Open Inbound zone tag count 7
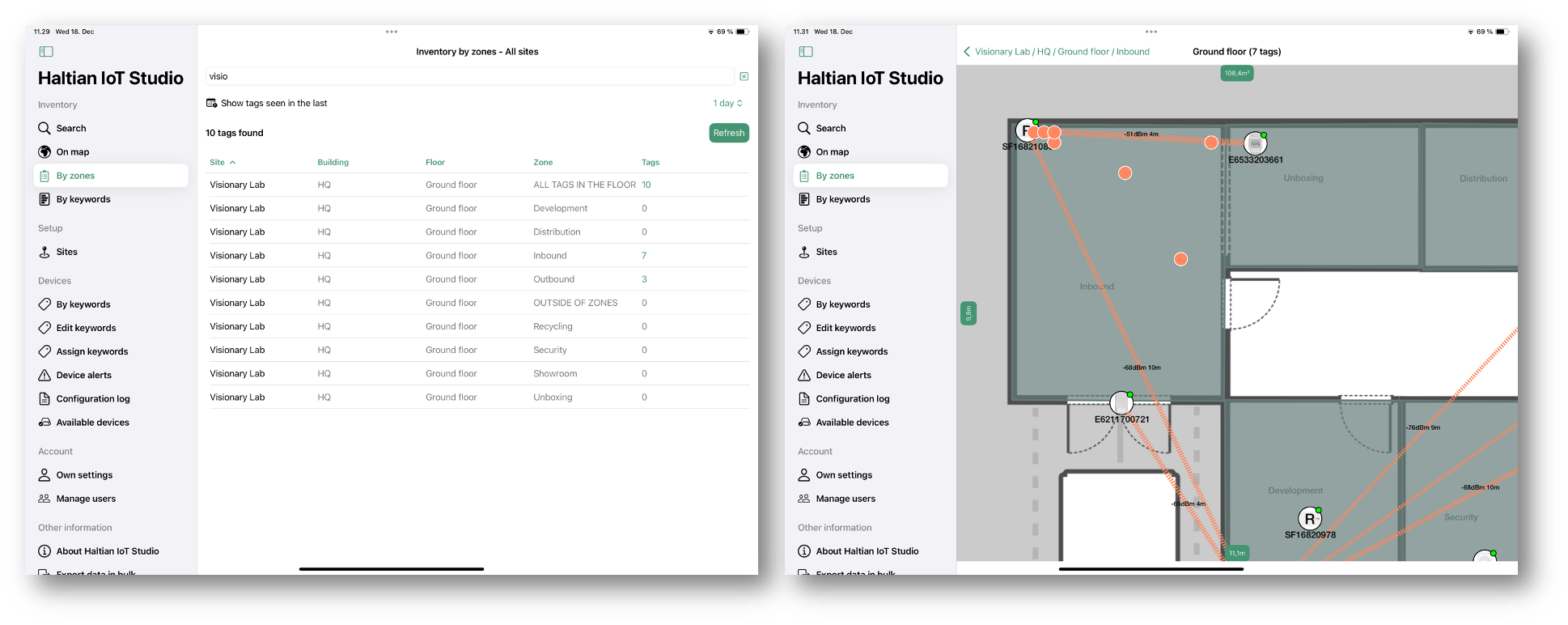Image resolution: width=1568 pixels, height=625 pixels. click(644, 256)
